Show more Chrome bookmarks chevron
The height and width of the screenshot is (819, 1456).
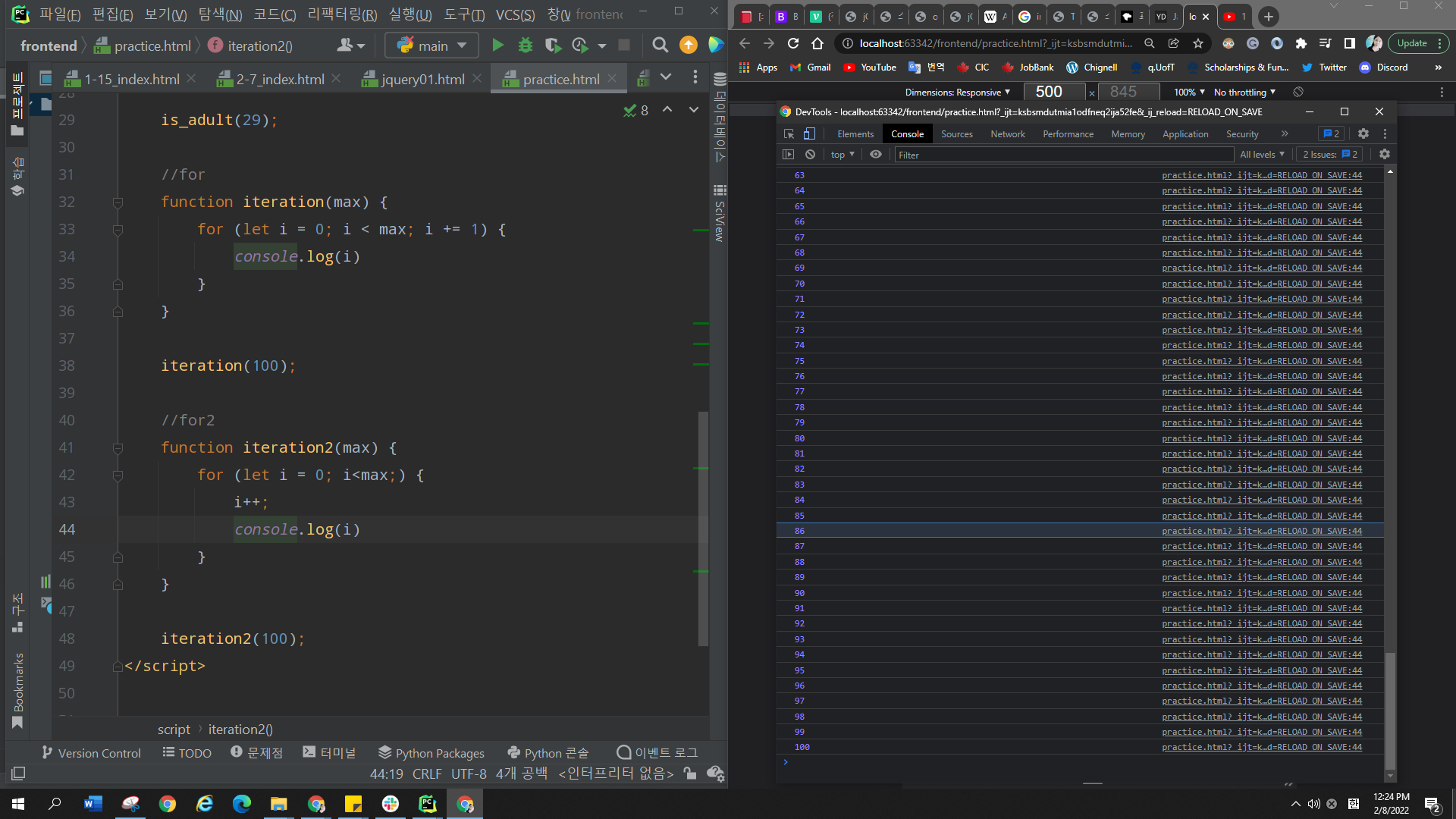pos(1439,67)
